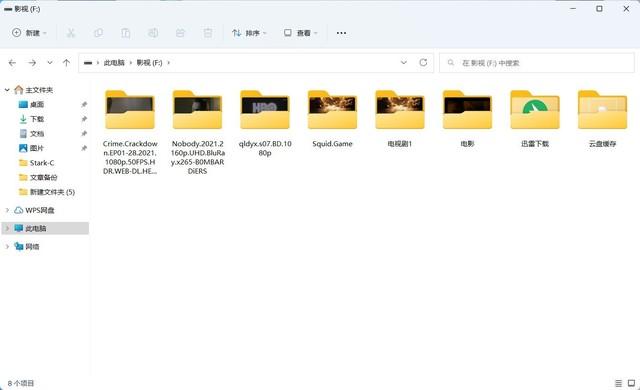Click the Share icon in toolbar
The image size is (640, 390).
180,33
